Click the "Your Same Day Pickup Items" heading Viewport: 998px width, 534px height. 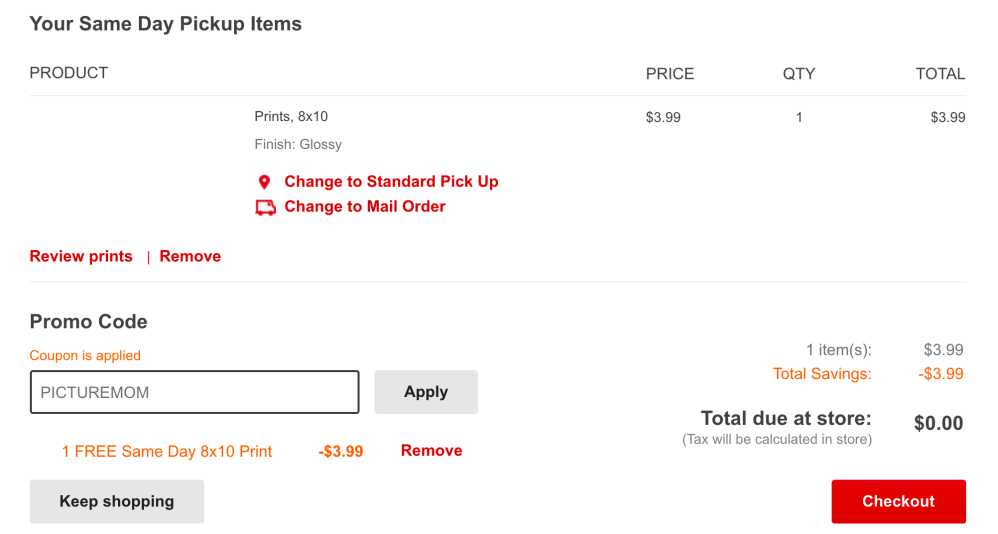pos(165,24)
